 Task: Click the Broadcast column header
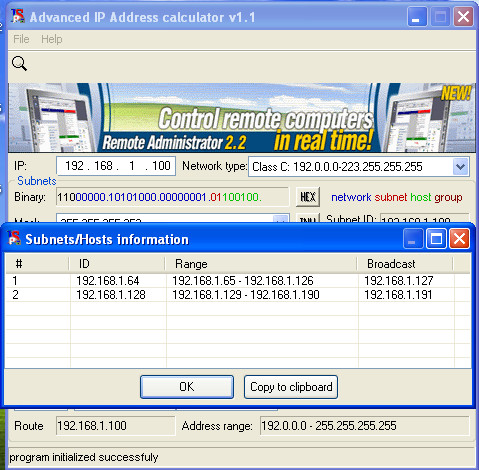point(406,264)
